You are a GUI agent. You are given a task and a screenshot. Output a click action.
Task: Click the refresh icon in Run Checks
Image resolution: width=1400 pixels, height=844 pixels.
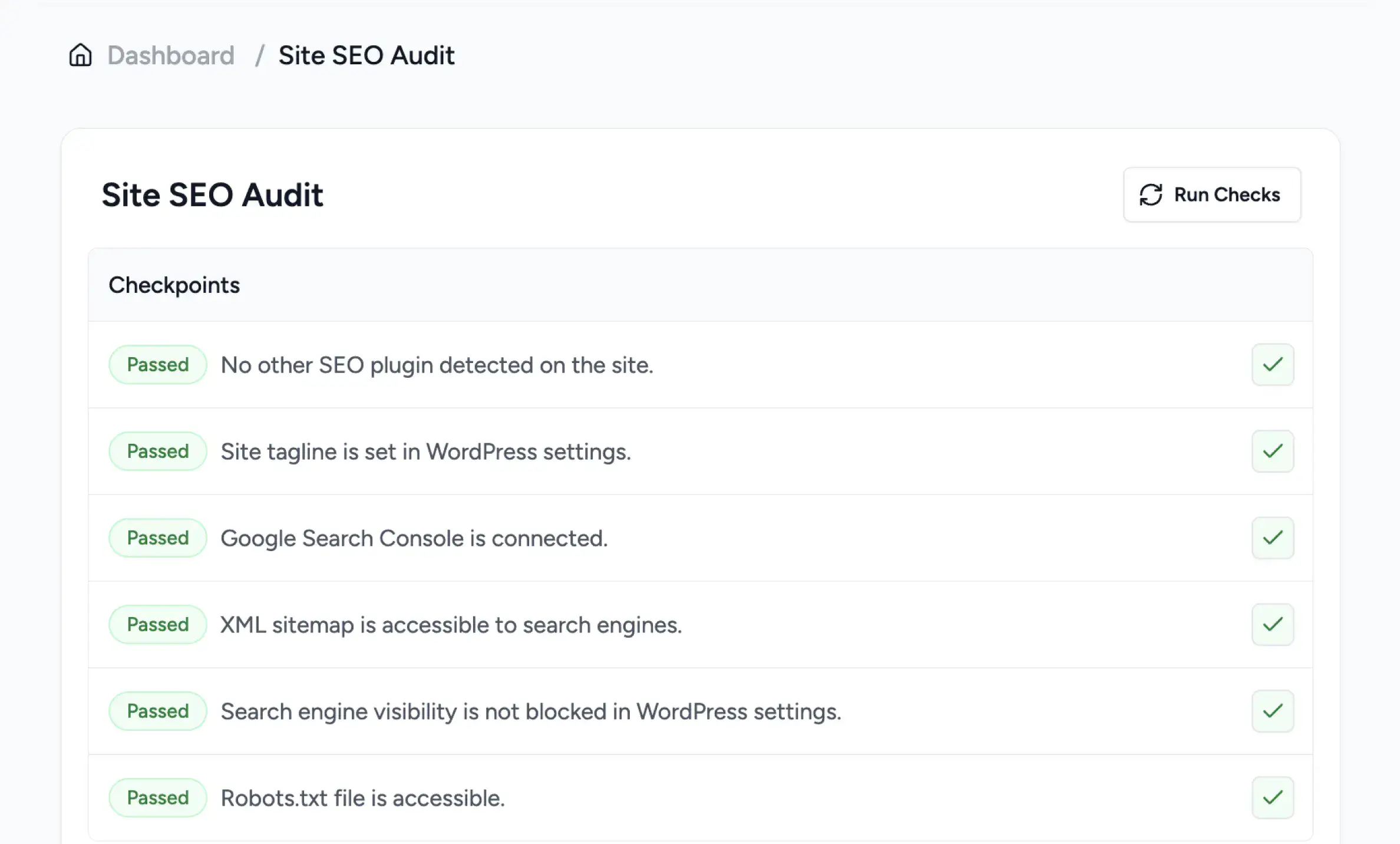[x=1151, y=194]
